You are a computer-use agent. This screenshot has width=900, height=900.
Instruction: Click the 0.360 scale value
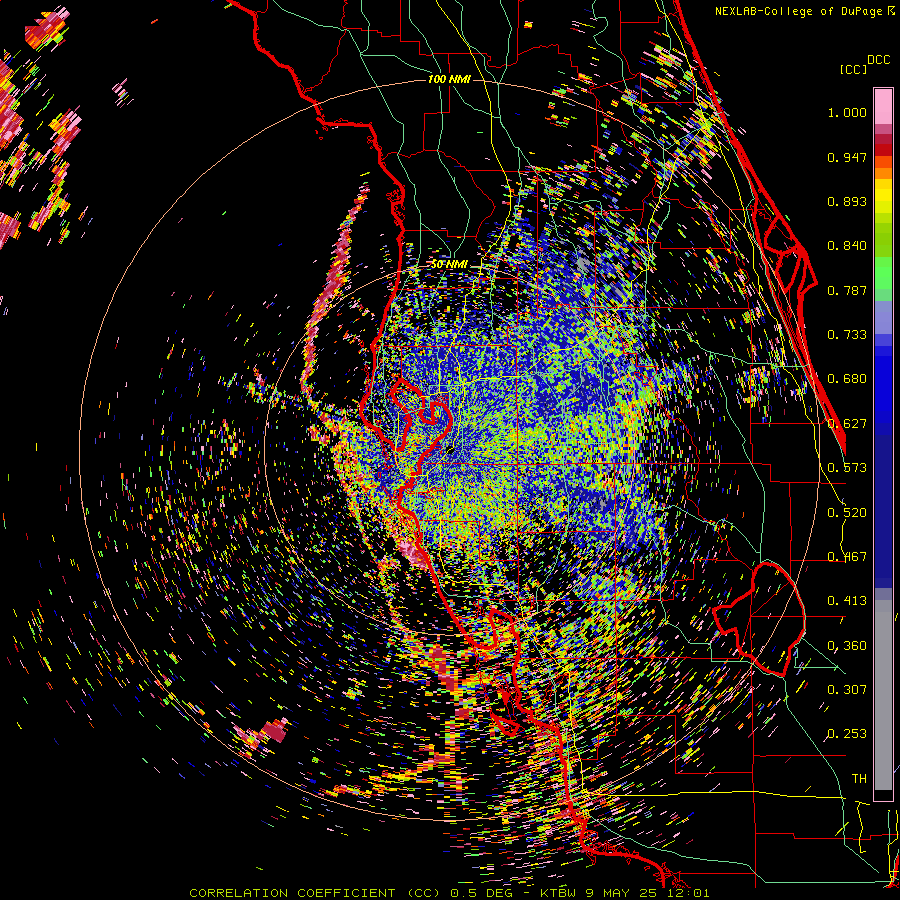tap(847, 646)
